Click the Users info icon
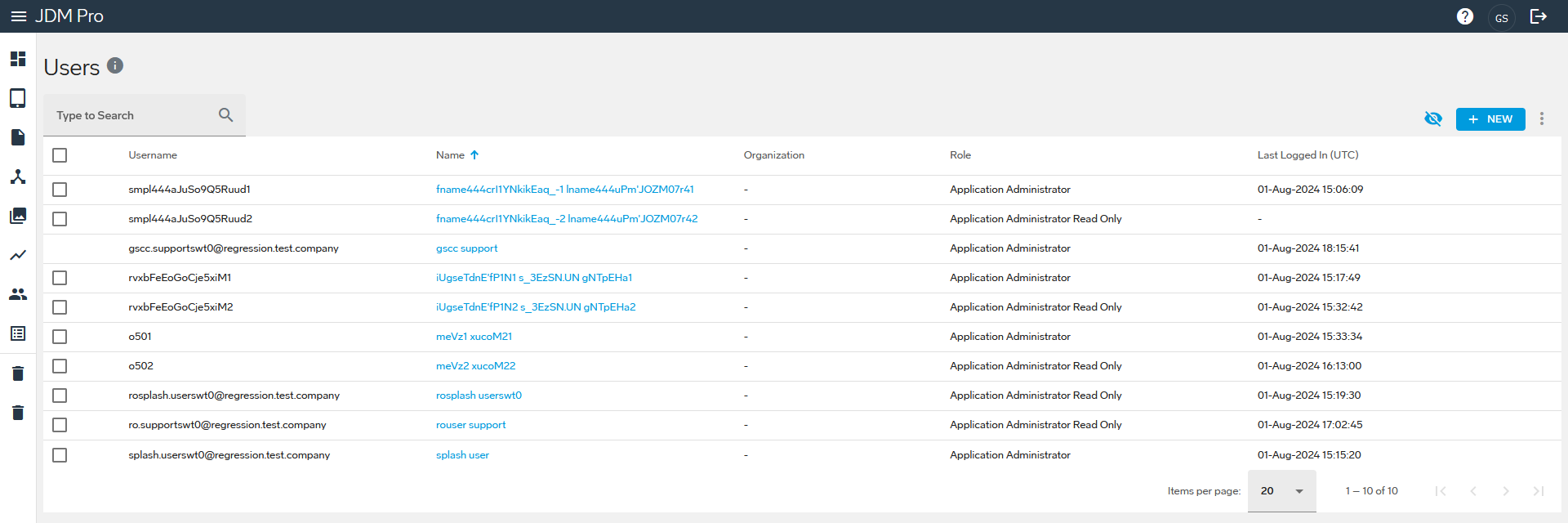 [115, 65]
